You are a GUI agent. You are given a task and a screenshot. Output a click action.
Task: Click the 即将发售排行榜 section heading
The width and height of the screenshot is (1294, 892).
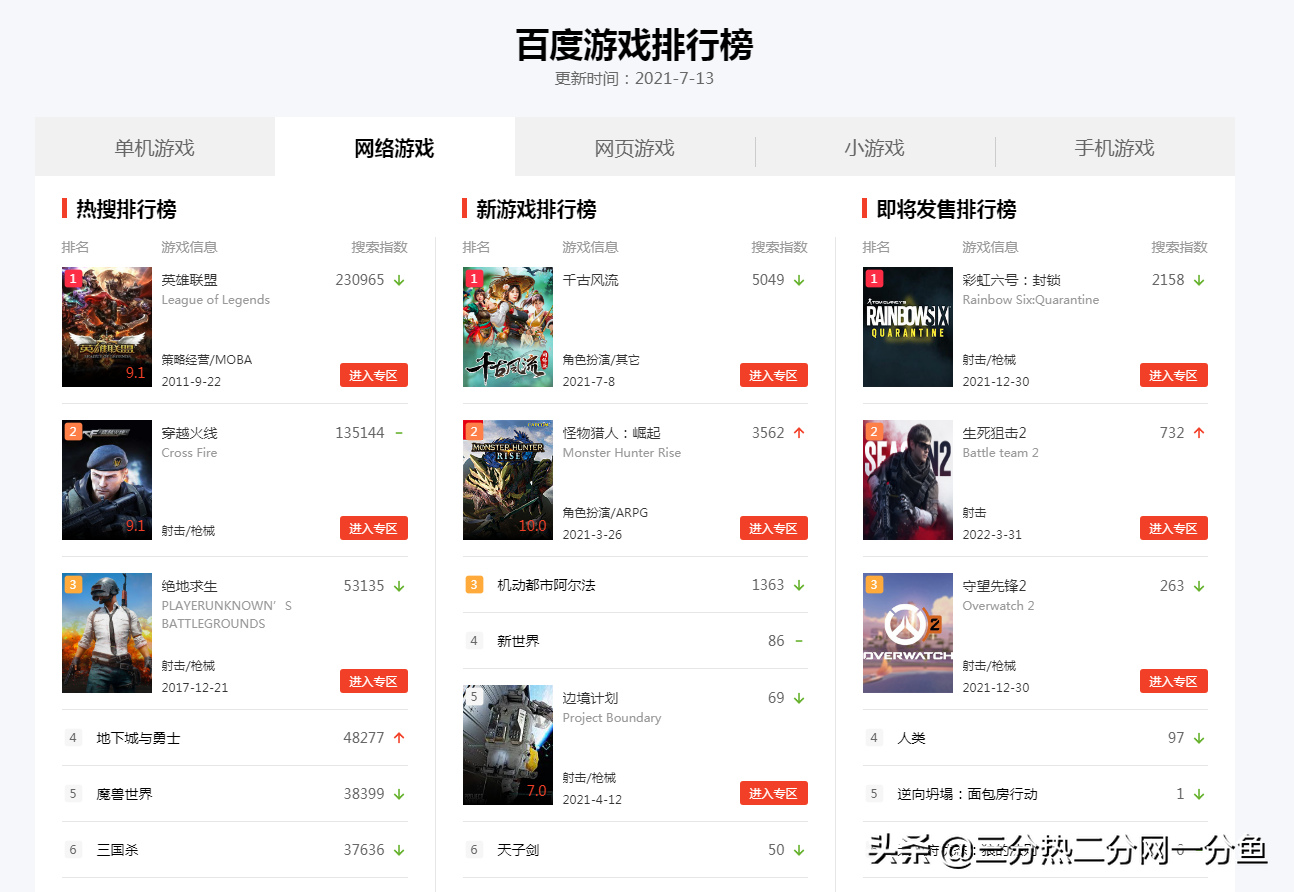pos(946,209)
